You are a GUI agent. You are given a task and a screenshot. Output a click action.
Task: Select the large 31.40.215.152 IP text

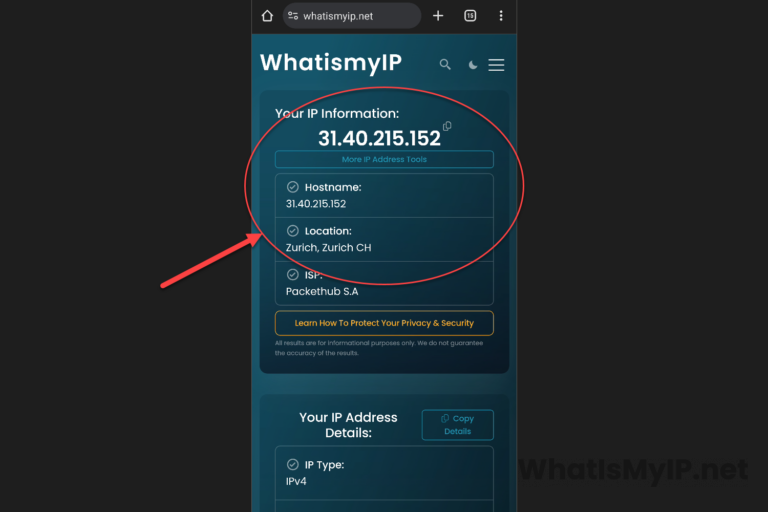[x=379, y=138]
